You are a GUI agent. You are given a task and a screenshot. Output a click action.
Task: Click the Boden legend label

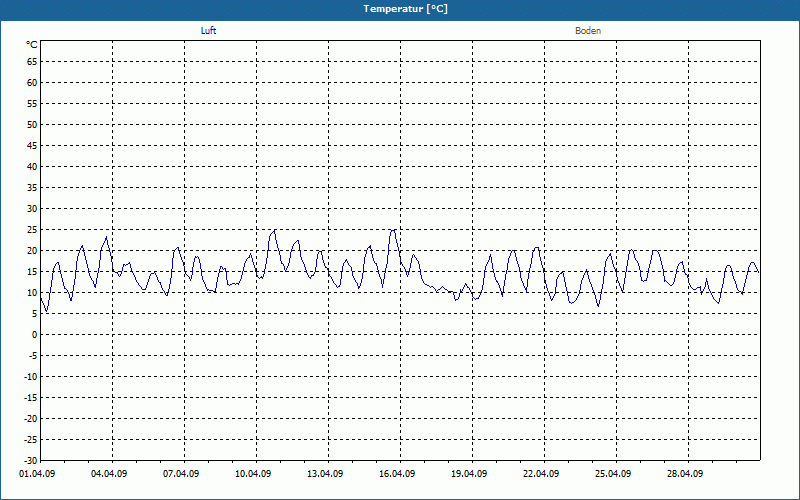(x=588, y=31)
